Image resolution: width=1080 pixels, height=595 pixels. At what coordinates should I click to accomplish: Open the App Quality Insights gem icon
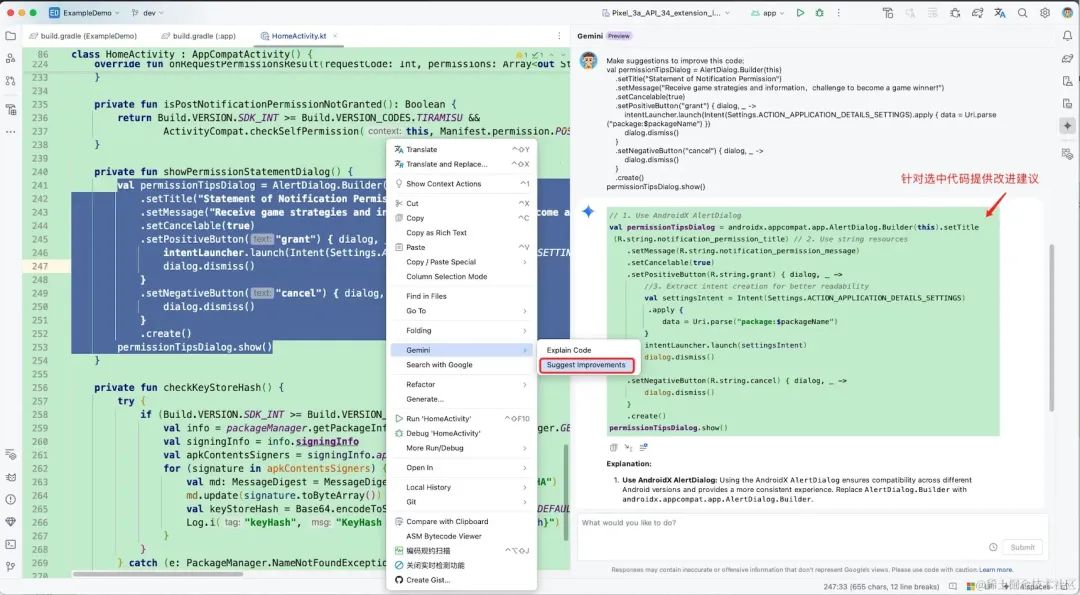coord(10,521)
